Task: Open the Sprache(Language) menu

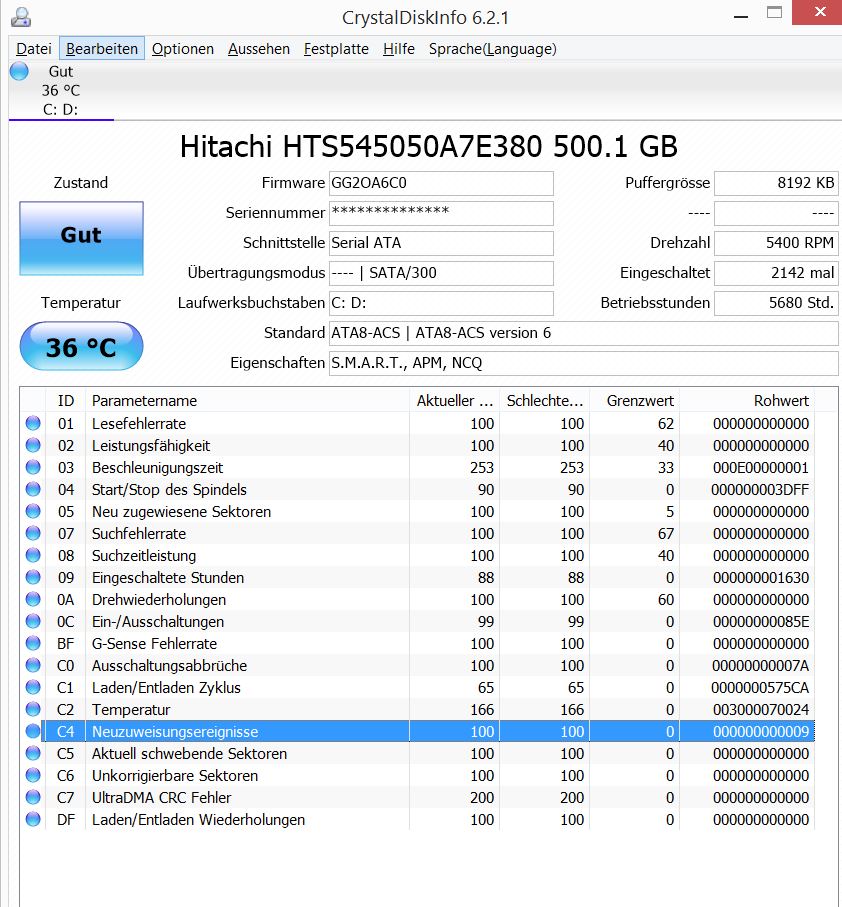Action: pos(492,49)
